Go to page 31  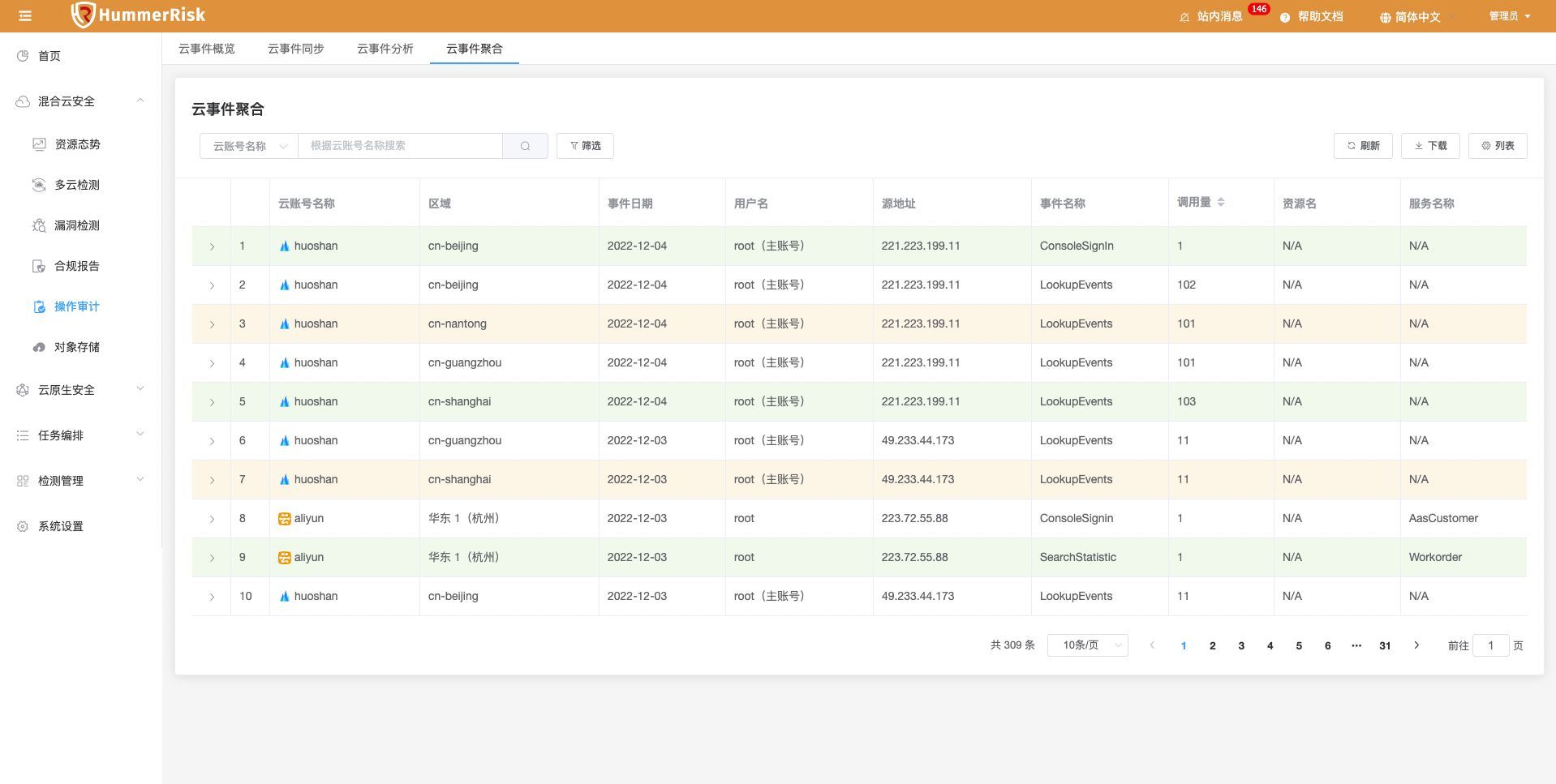tap(1385, 645)
